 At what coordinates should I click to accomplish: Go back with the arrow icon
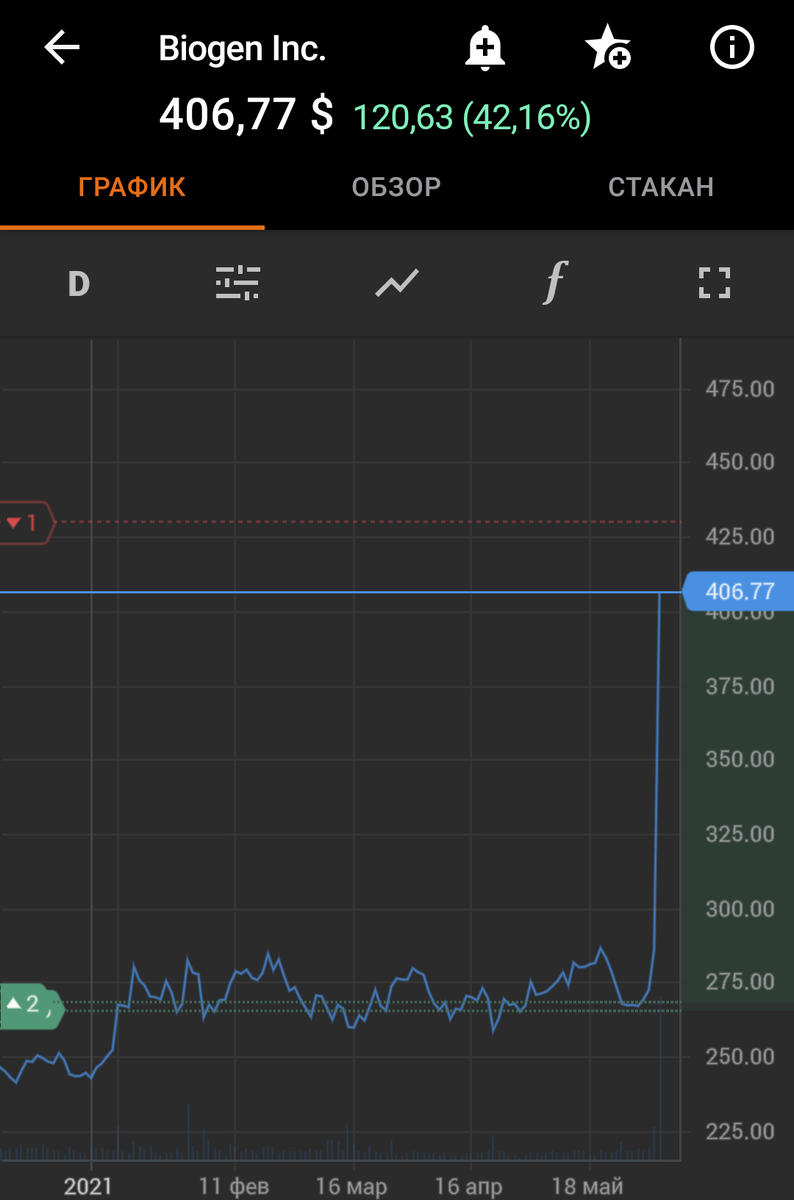[62, 48]
